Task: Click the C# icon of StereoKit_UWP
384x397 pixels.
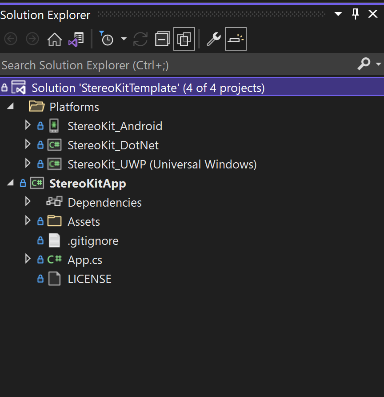Action: pos(54,164)
